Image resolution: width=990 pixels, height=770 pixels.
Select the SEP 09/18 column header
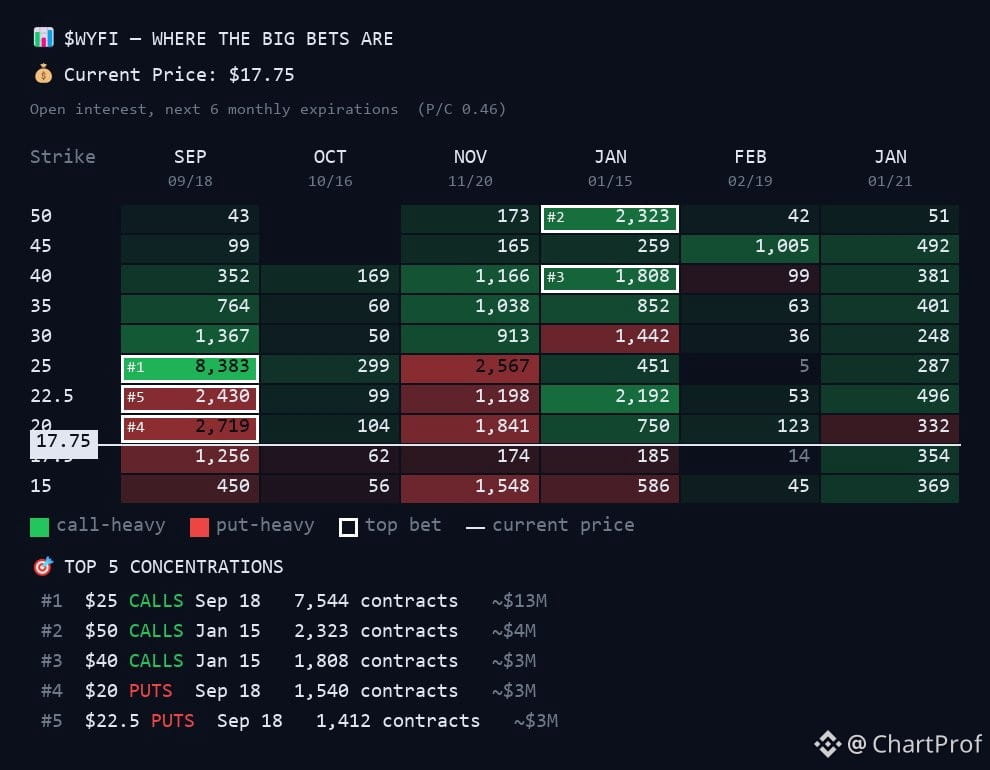click(190, 167)
